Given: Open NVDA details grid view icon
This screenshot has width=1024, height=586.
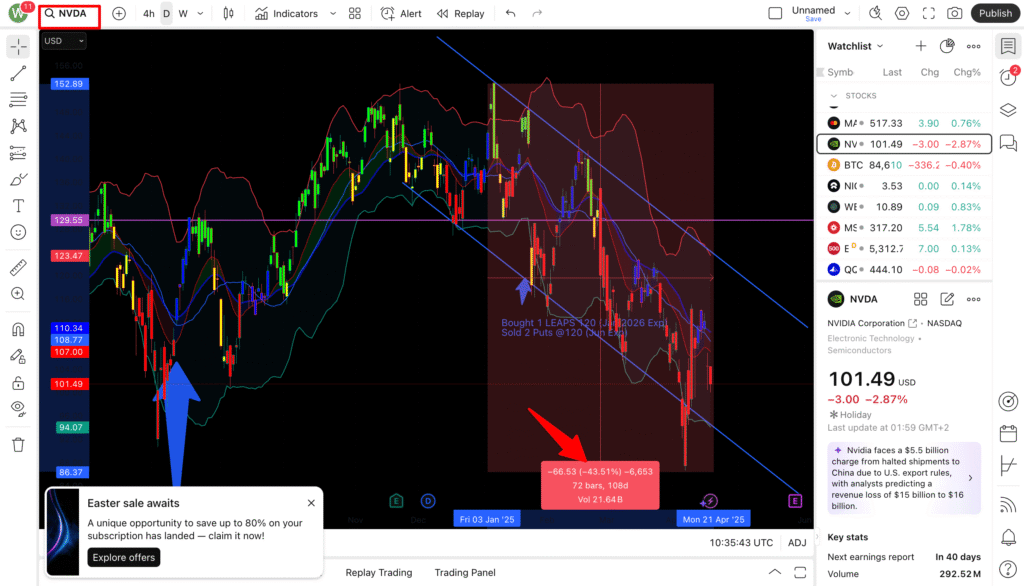Looking at the screenshot, I should (920, 299).
